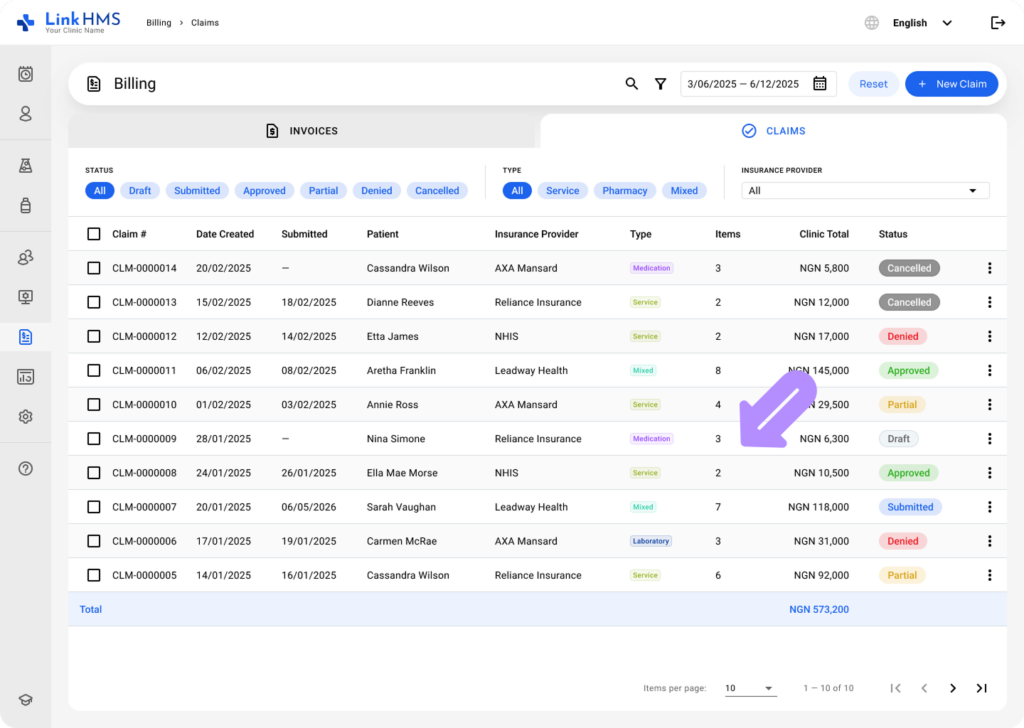Switch to the Invoices tab
Screen dimensions: 1024x728
pyautogui.click(x=302, y=131)
